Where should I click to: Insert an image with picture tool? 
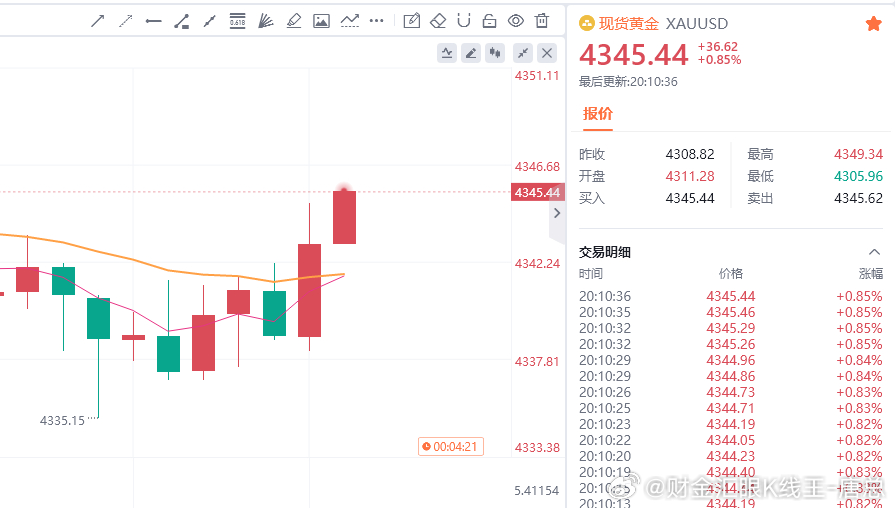[321, 22]
